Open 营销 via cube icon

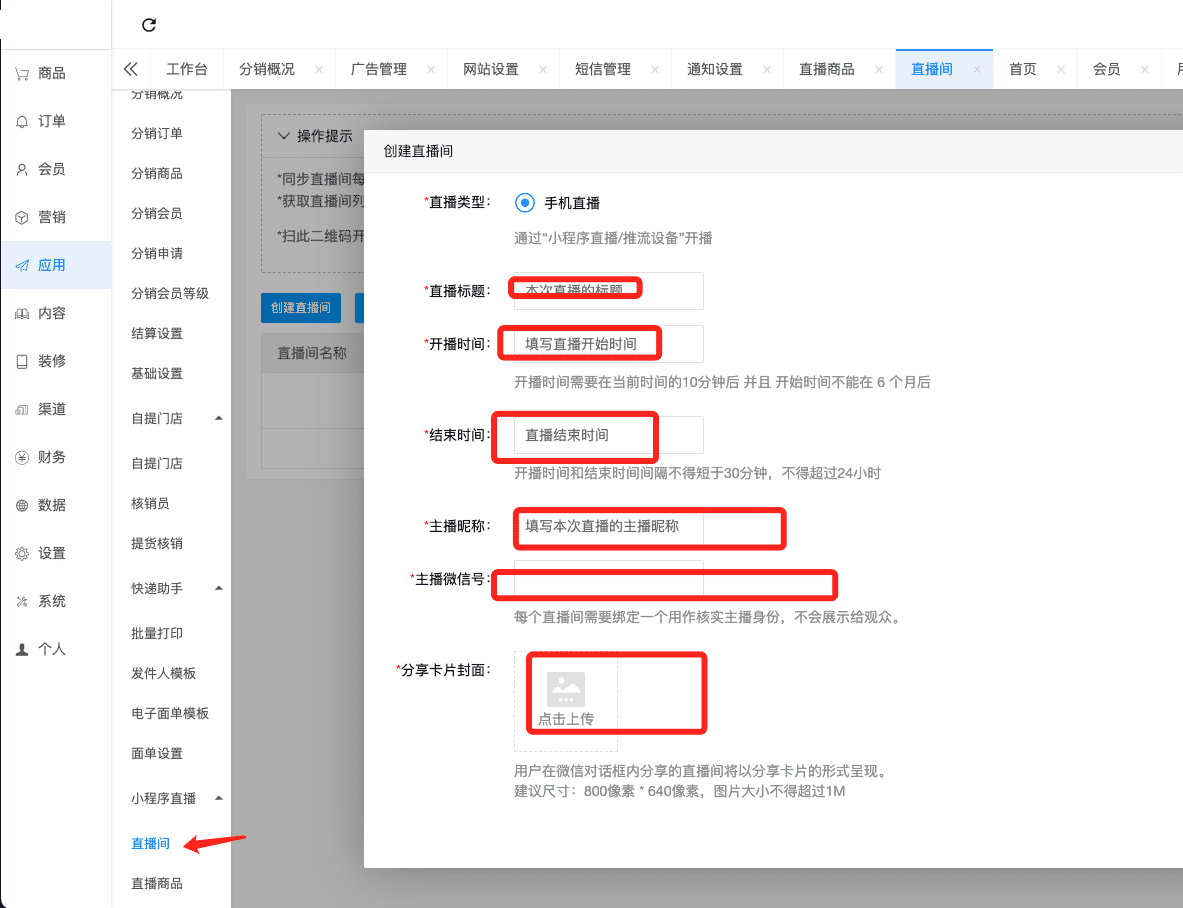pos(22,217)
